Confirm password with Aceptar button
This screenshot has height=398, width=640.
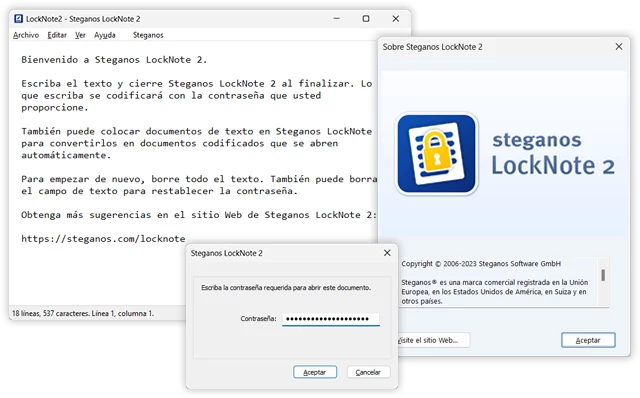(315, 372)
